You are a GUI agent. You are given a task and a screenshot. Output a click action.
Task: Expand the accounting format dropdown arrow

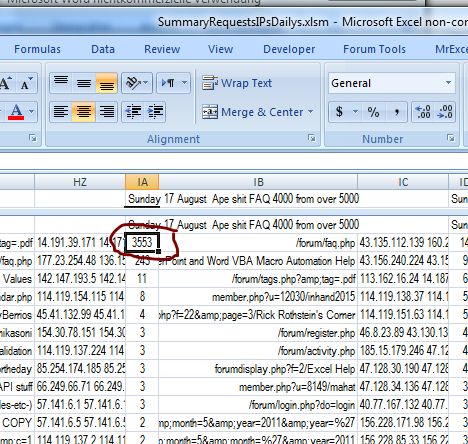[x=355, y=112]
